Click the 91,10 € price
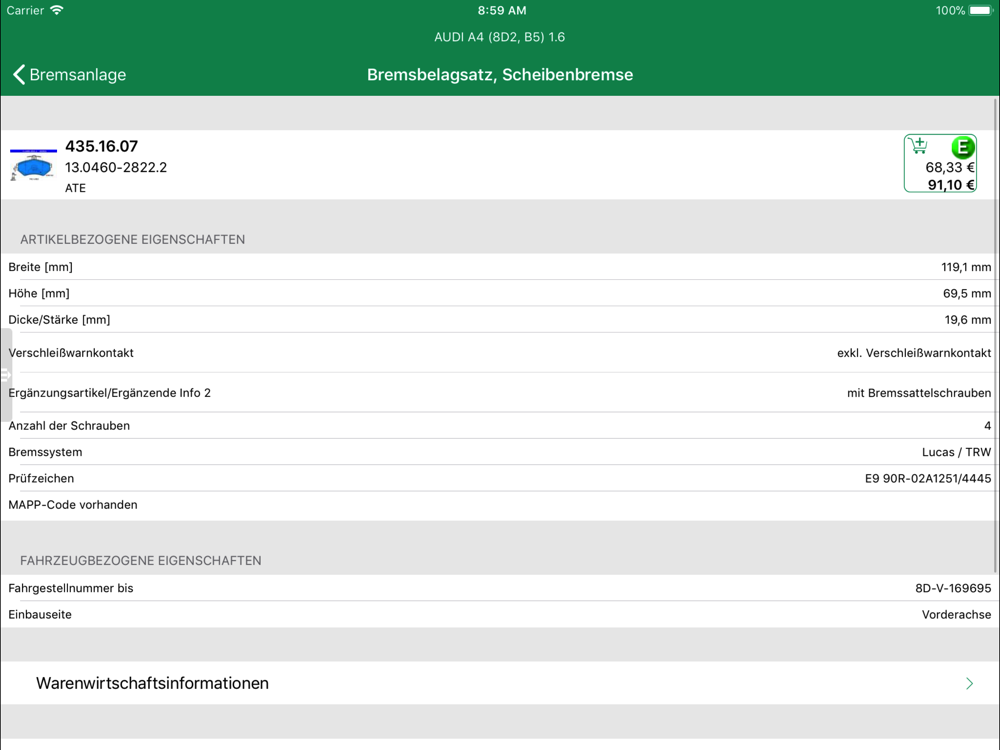 pyautogui.click(x=951, y=185)
